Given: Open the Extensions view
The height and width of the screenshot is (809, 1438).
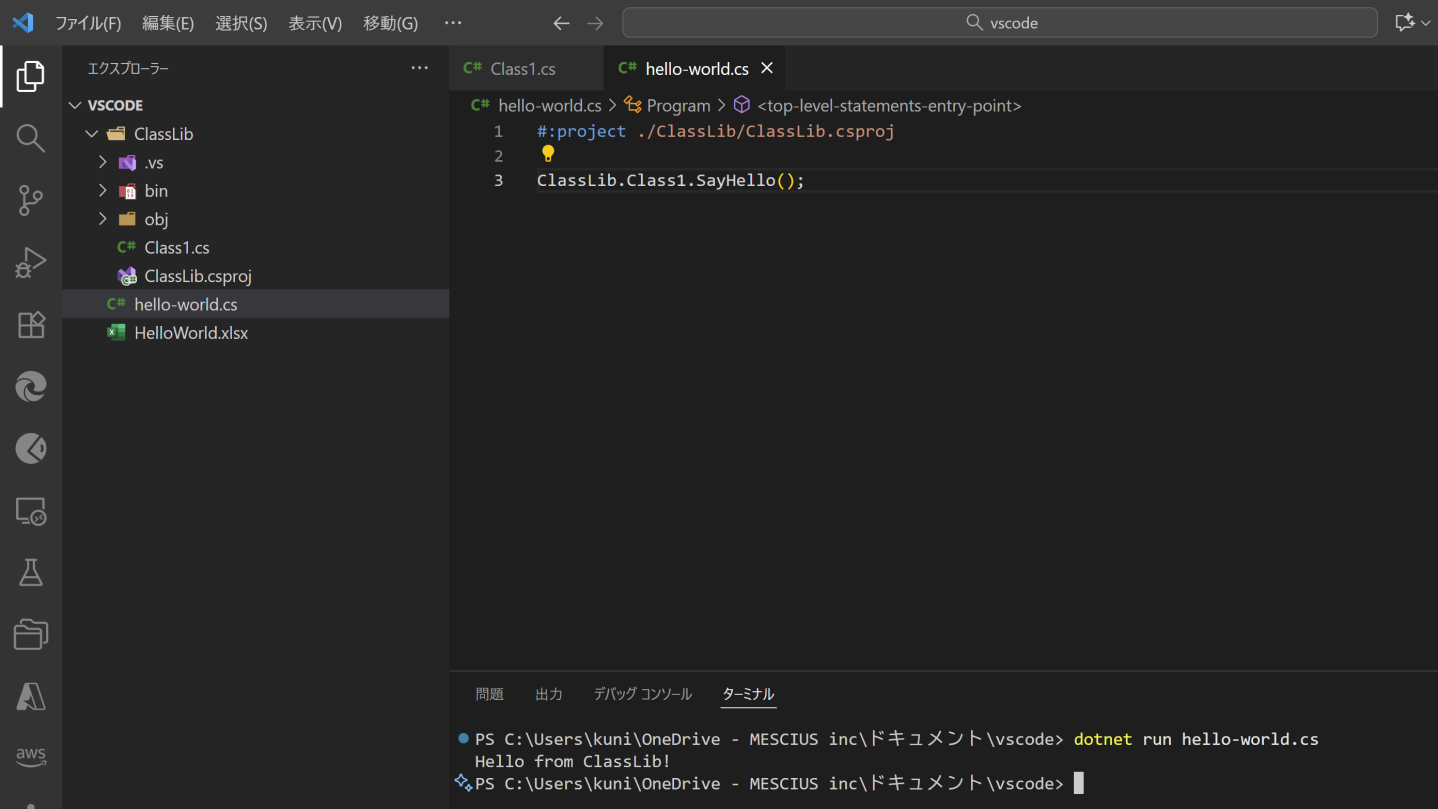Looking at the screenshot, I should click(x=31, y=325).
